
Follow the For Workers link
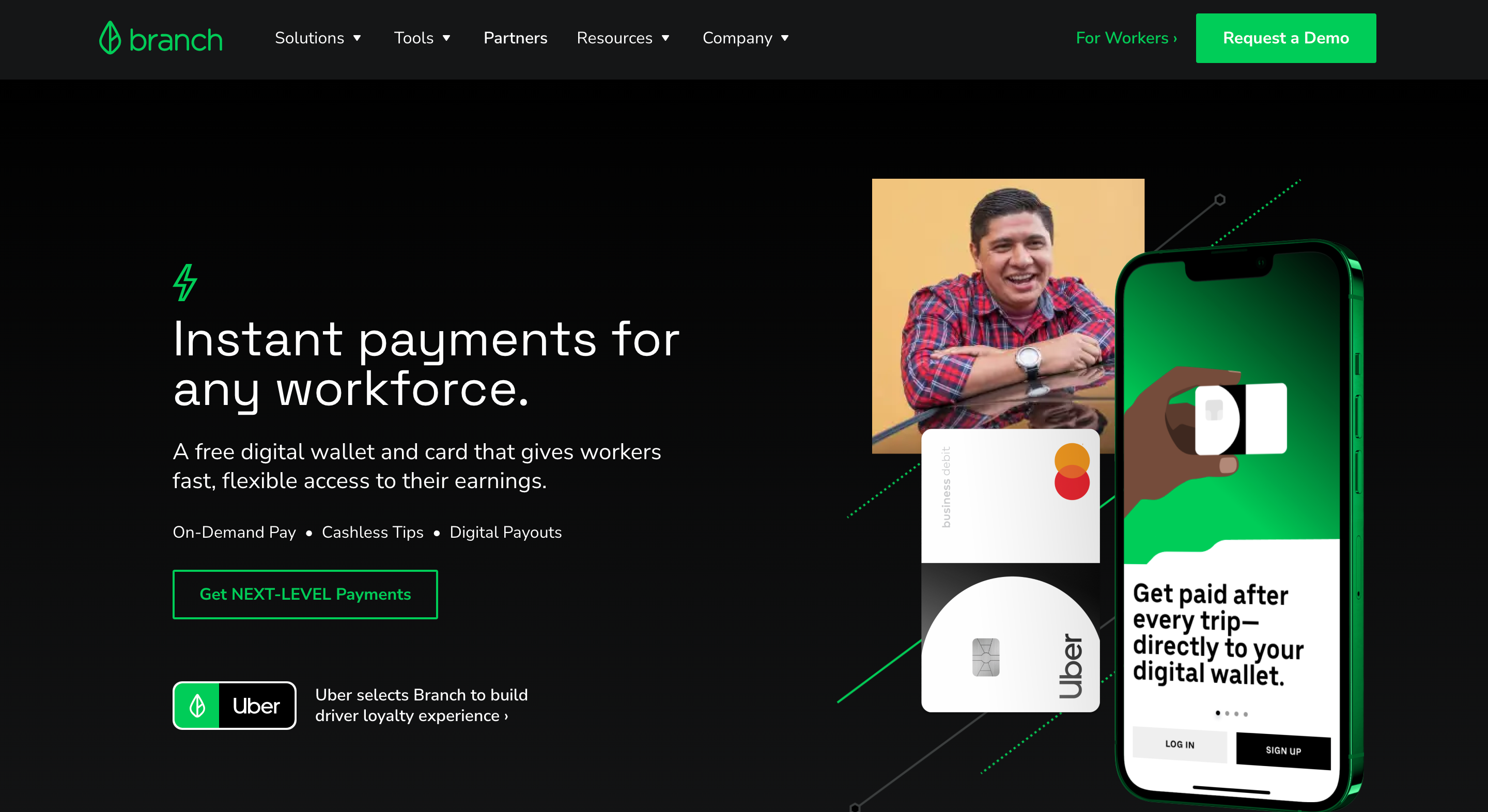1126,38
